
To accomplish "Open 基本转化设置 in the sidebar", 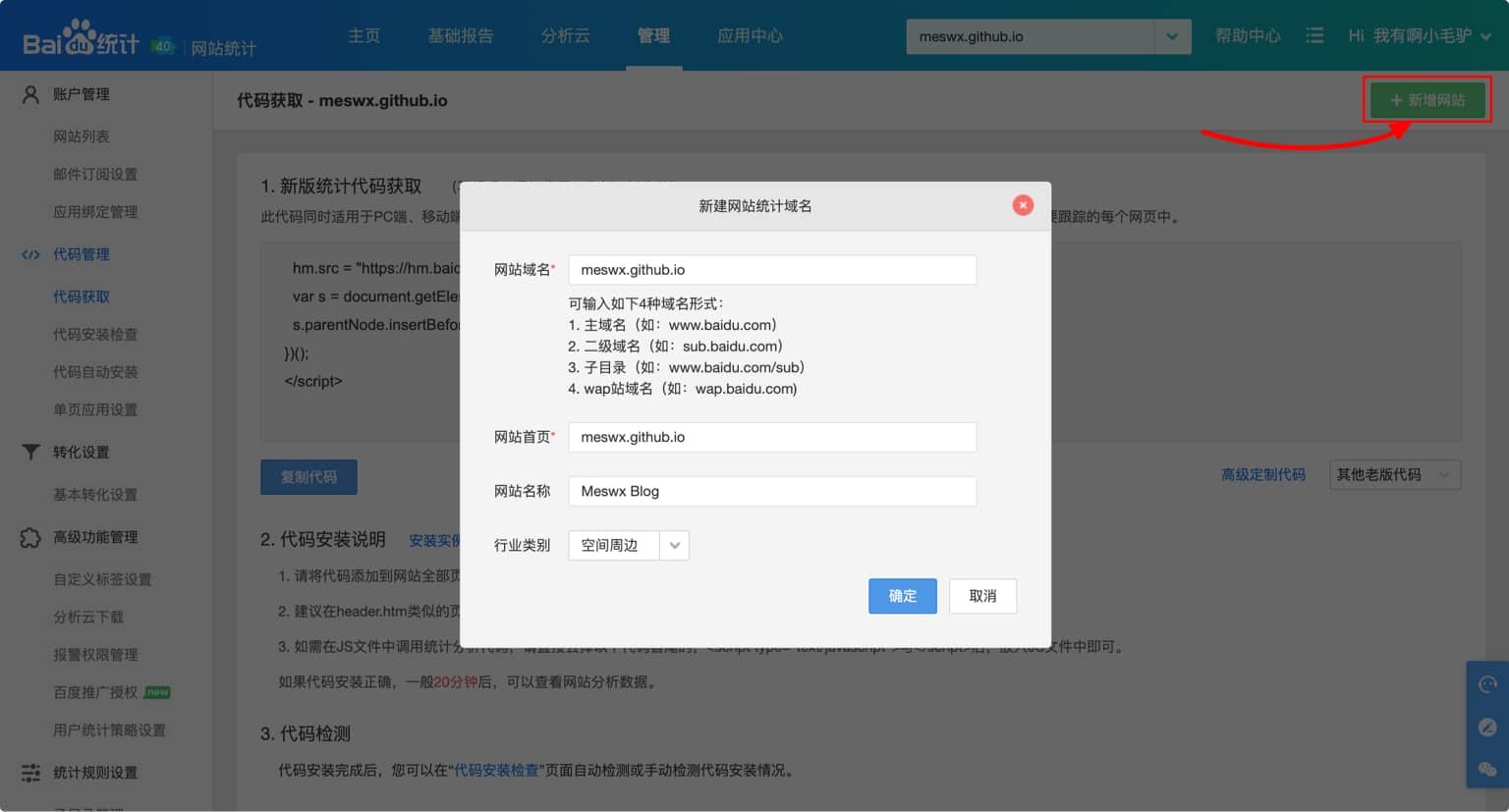I will pos(95,494).
